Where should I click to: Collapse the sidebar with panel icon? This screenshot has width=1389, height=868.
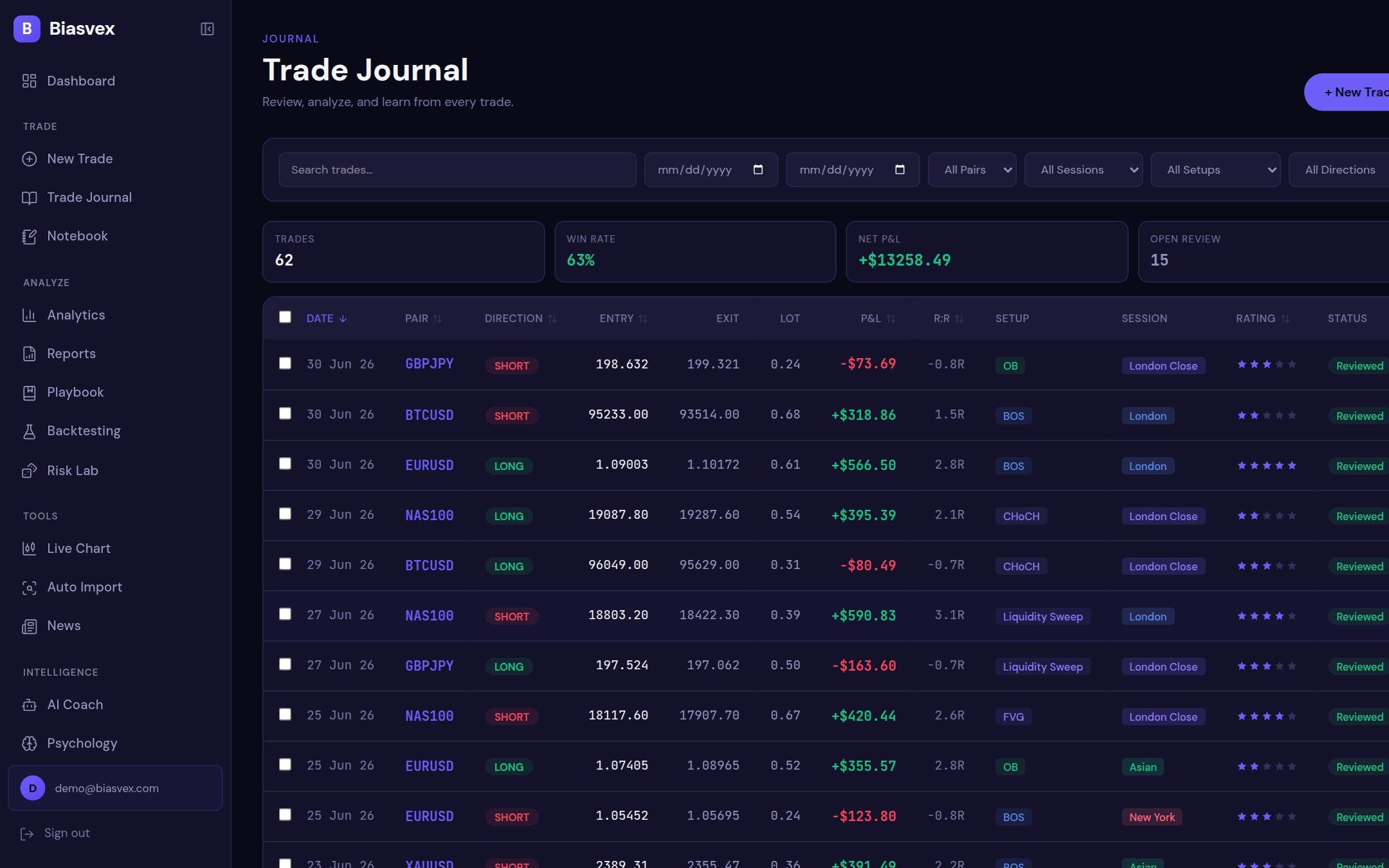point(207,29)
